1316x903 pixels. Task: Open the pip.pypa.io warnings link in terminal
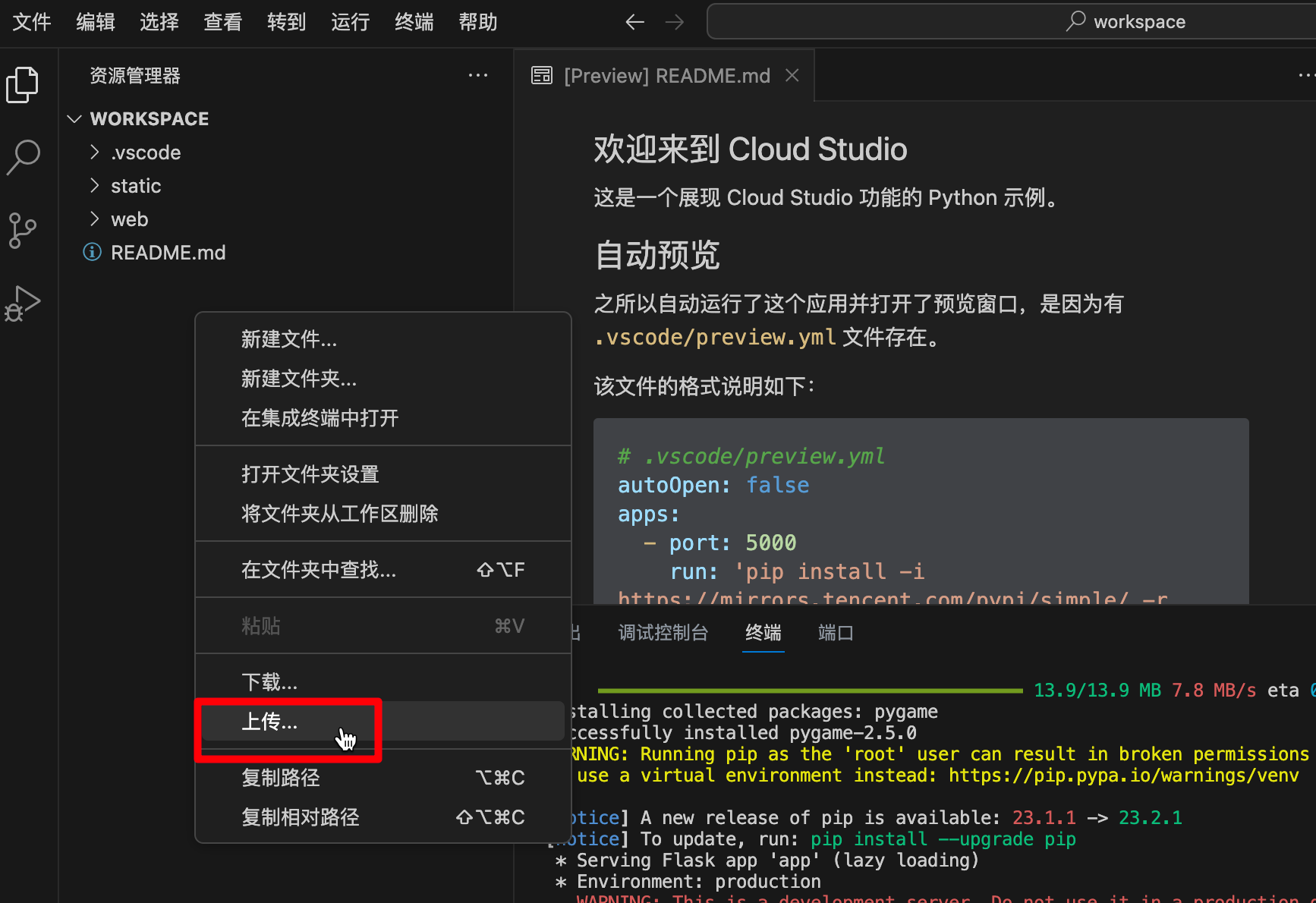point(1124,776)
